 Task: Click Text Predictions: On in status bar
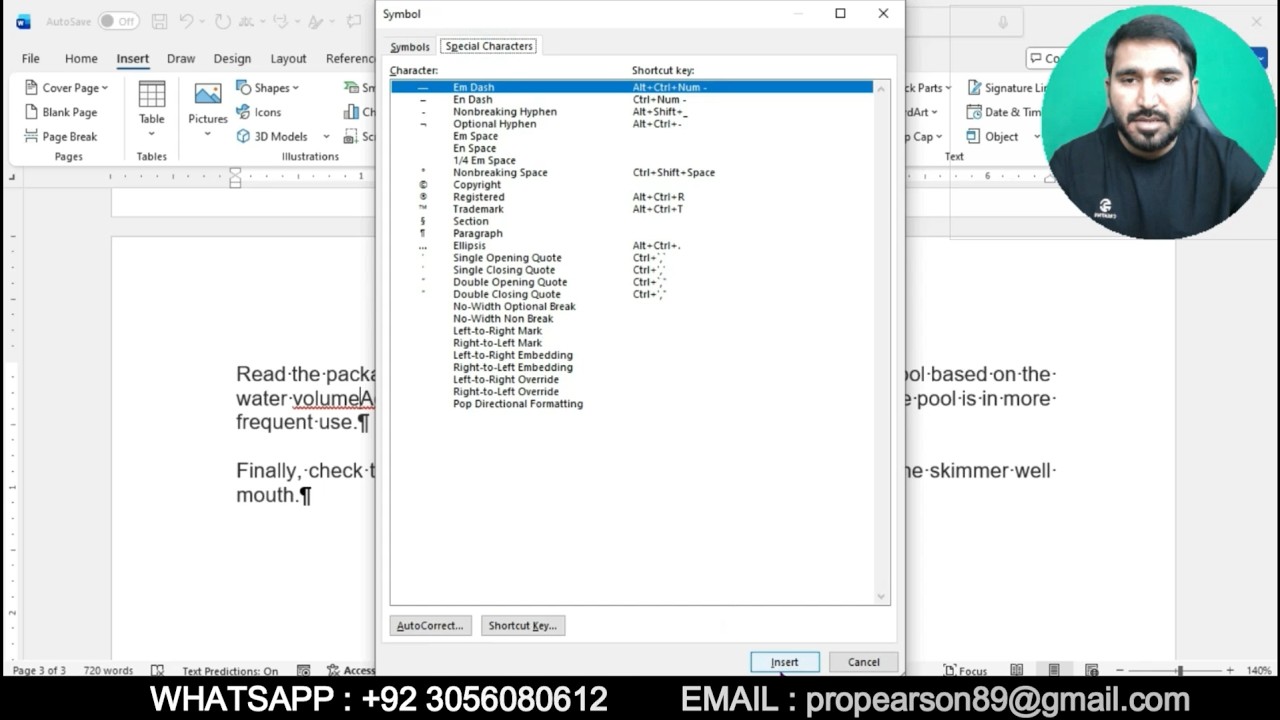[x=230, y=671]
